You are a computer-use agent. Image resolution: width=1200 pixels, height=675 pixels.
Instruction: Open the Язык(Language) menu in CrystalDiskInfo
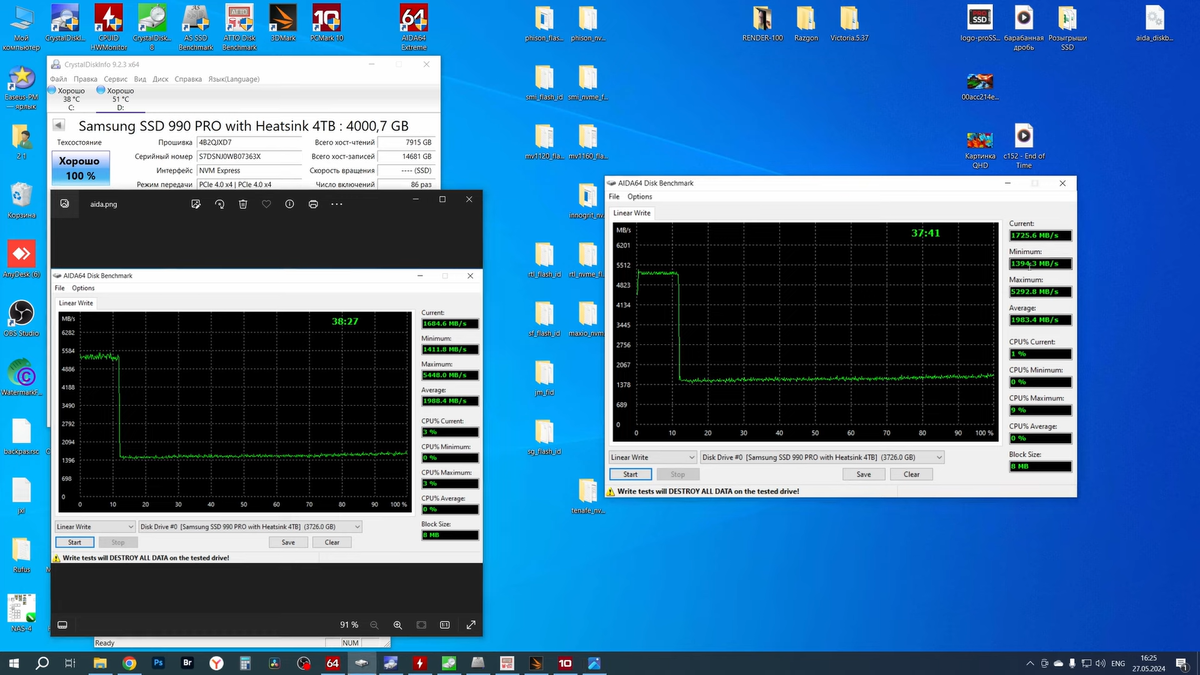click(233, 79)
